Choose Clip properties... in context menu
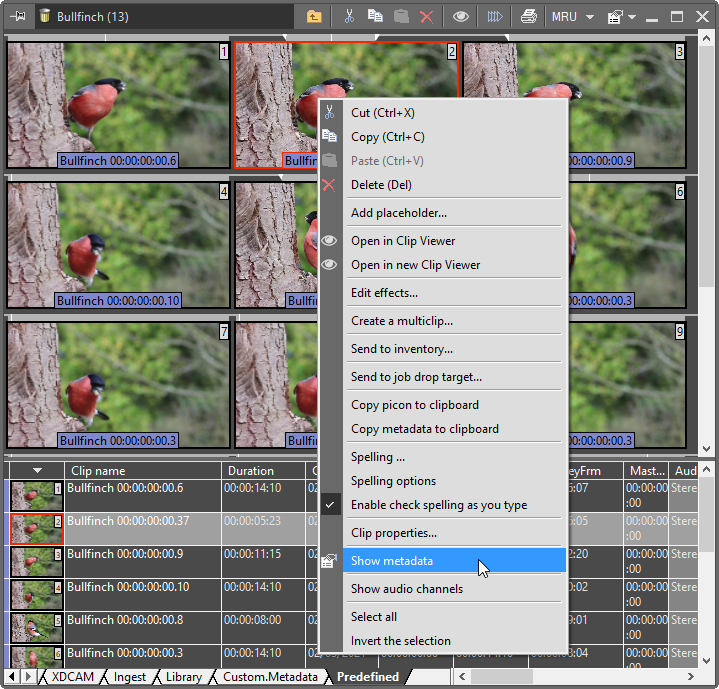Screen dimensions: 719x689 click(x=393, y=533)
